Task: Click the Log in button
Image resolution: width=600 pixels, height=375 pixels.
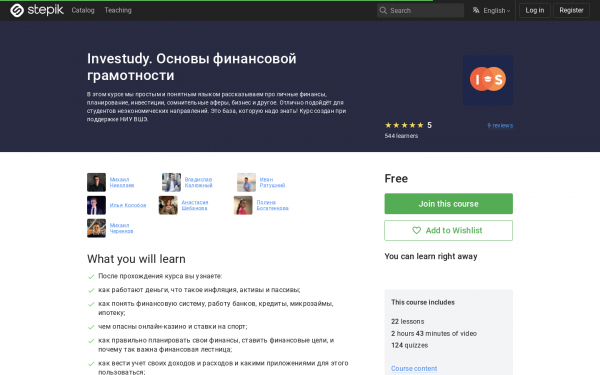Action: point(535,10)
